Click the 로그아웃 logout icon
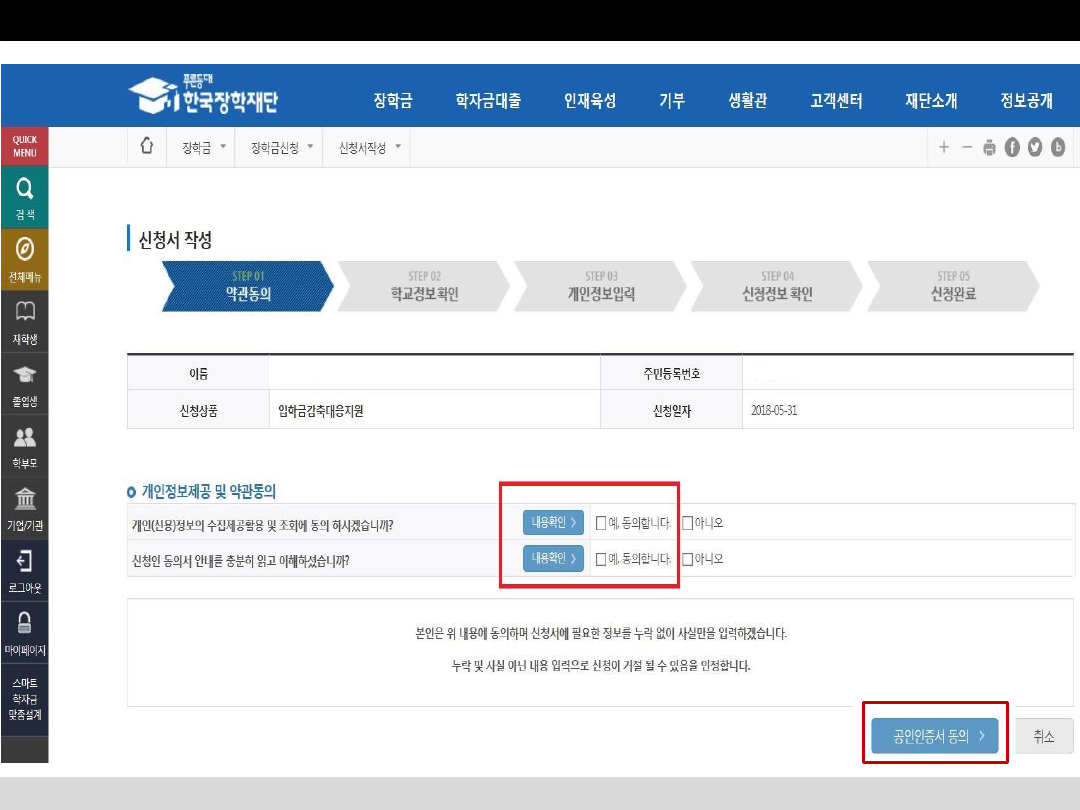 point(25,561)
